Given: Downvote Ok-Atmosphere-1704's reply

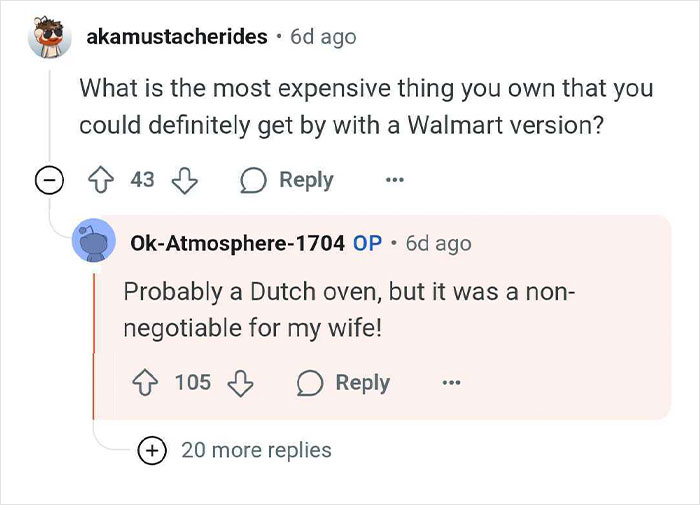Looking at the screenshot, I should pyautogui.click(x=241, y=384).
